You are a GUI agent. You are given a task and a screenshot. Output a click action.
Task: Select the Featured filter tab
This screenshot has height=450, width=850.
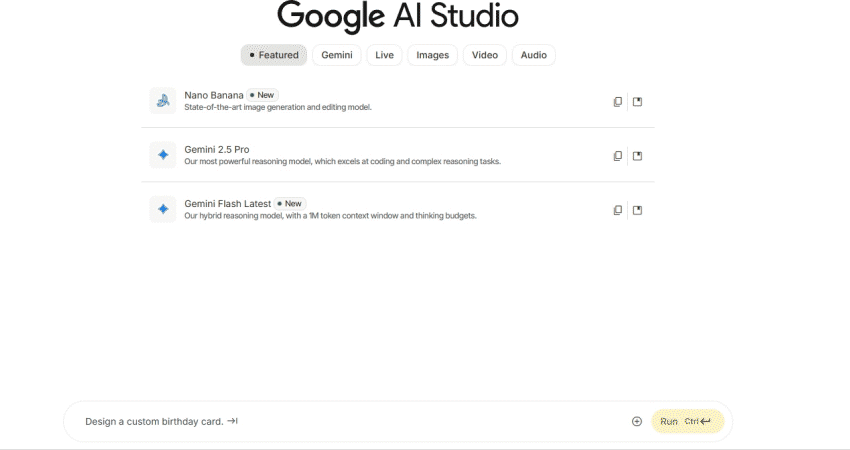(274, 55)
